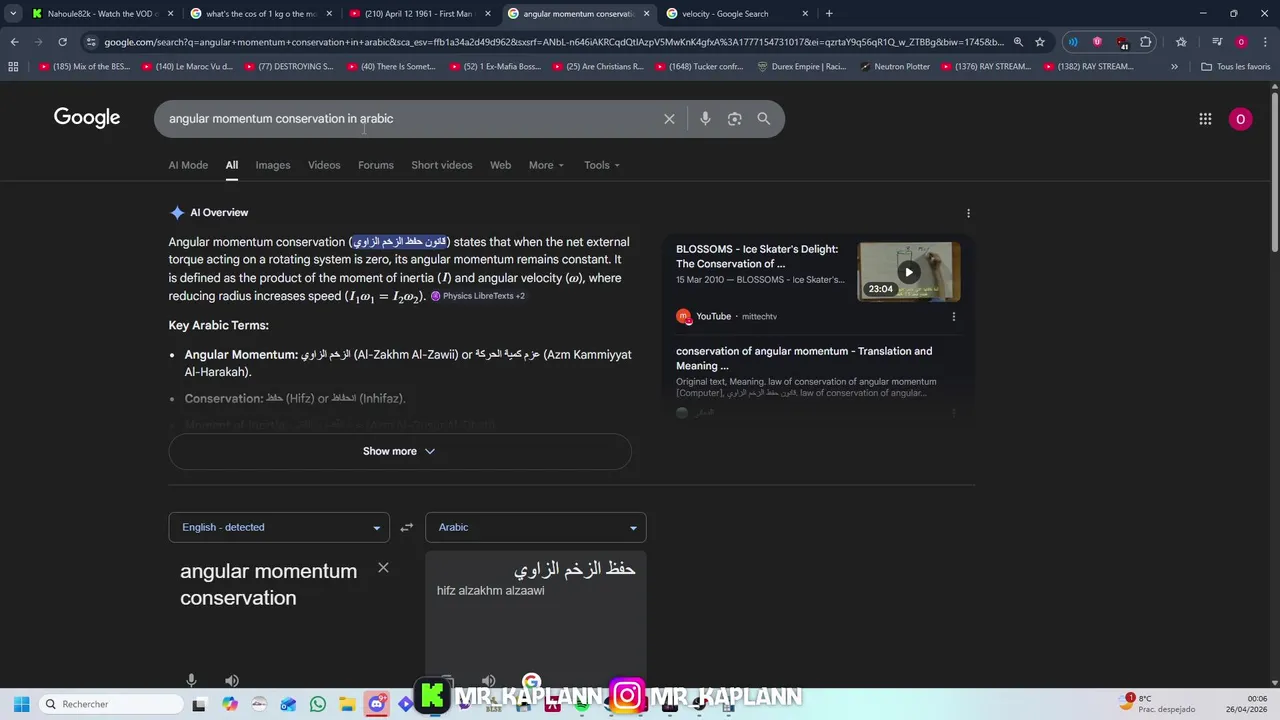Open the source language dropdown
The height and width of the screenshot is (720, 1280).
pos(279,527)
